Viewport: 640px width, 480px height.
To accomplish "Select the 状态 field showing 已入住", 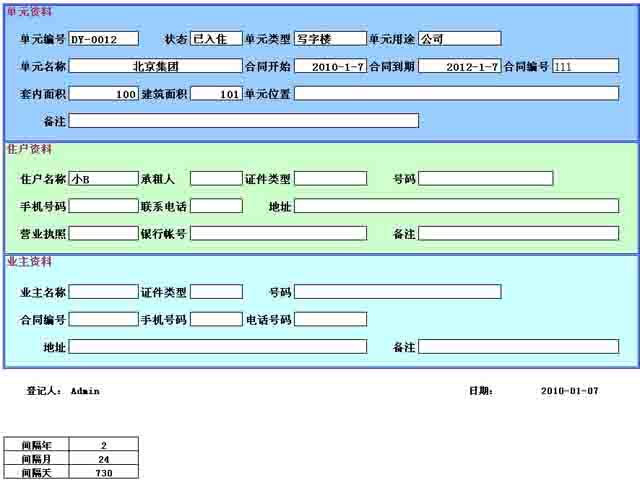I will 215,39.
